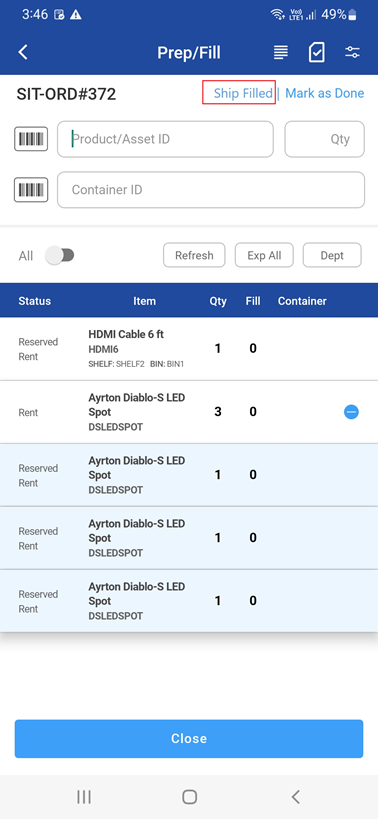Click the Ship Filled link
Image resolution: width=378 pixels, height=819 pixels.
(243, 93)
